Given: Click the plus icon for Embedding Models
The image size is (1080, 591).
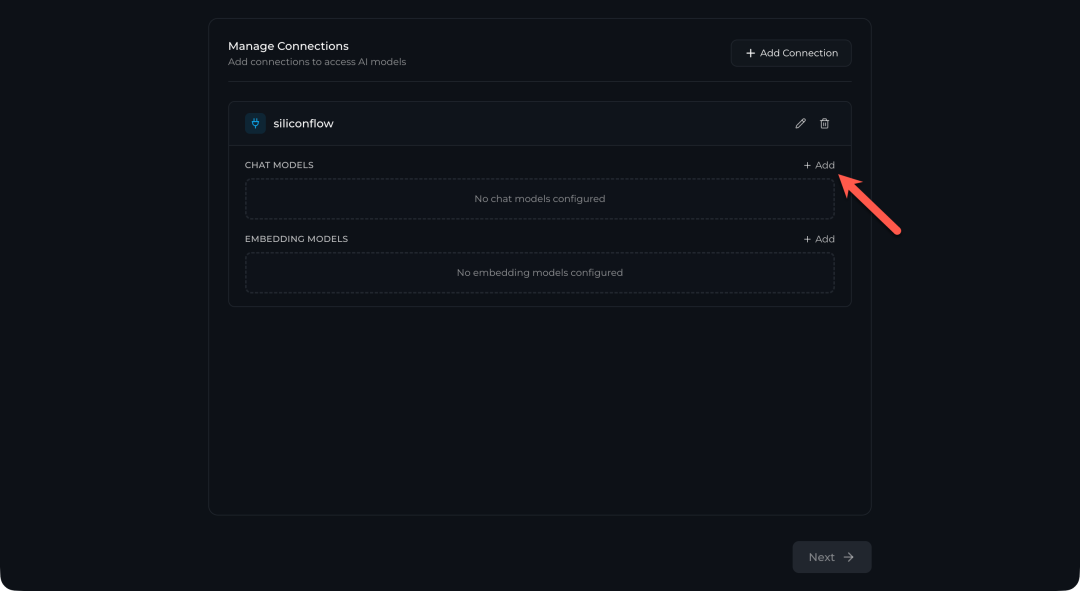Looking at the screenshot, I should coord(808,239).
